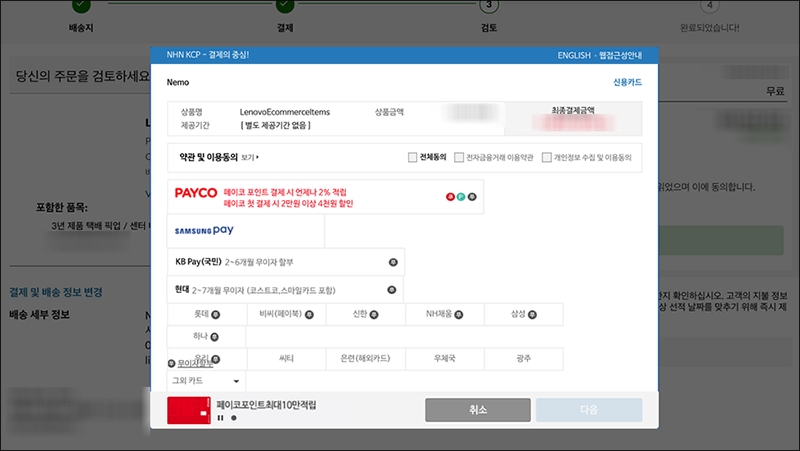The width and height of the screenshot is (800, 451).
Task: Click info icon beside 삼성
Action: point(532,315)
